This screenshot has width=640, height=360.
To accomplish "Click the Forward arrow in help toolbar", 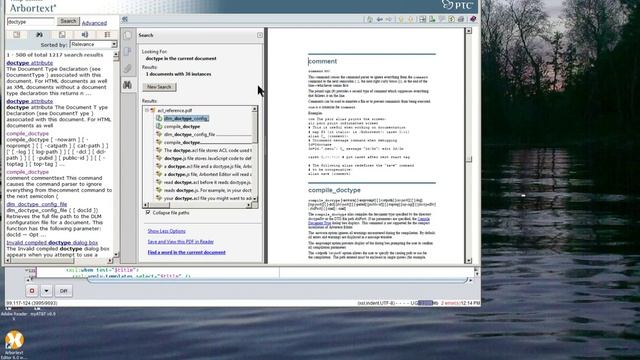I will tap(389, 19).
